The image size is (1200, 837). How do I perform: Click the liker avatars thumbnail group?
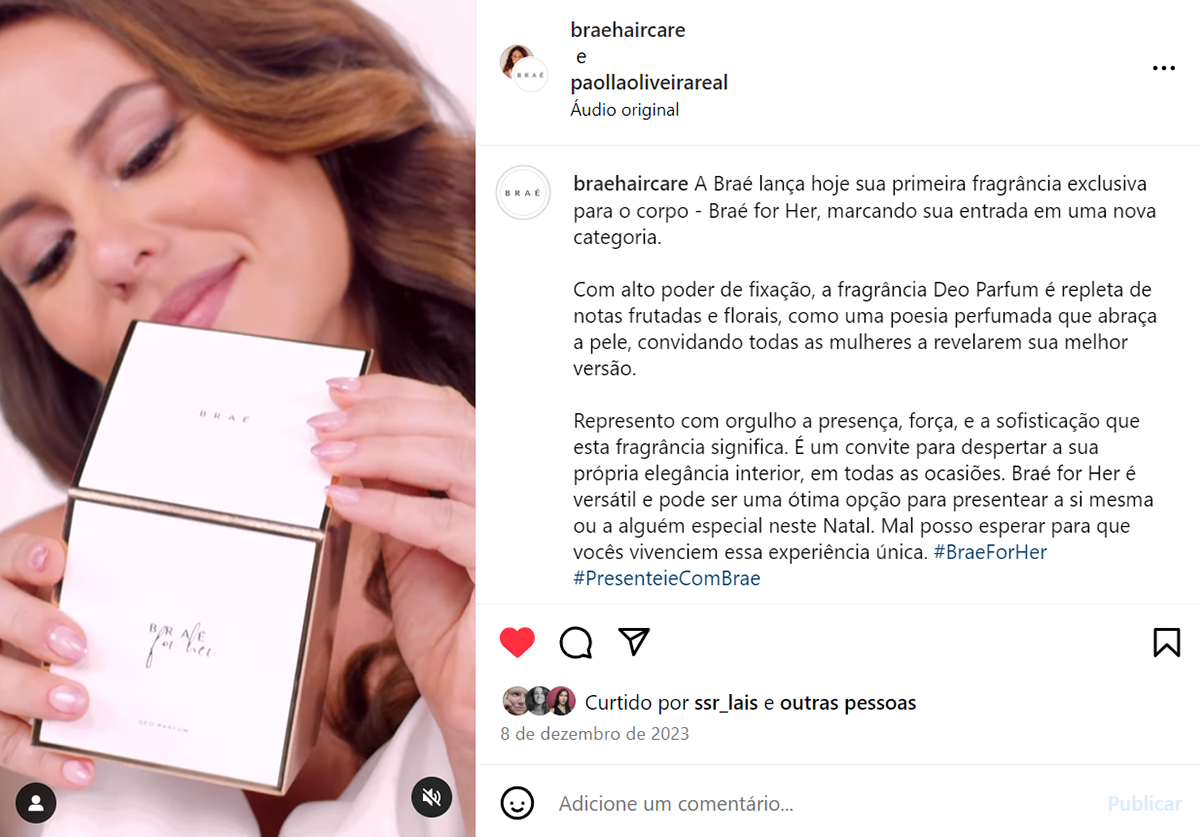tap(539, 702)
